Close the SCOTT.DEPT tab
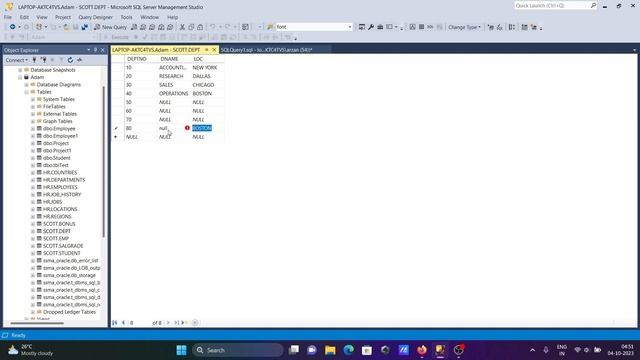The image size is (640, 360). pyautogui.click(x=214, y=50)
